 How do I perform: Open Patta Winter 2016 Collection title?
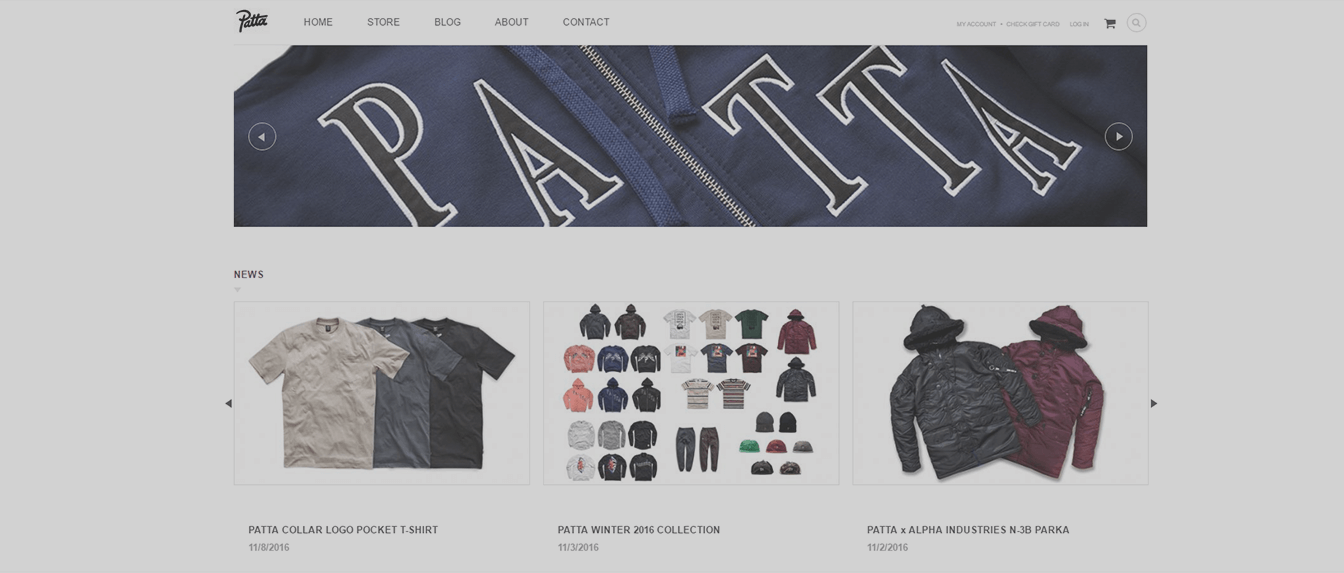coord(639,530)
